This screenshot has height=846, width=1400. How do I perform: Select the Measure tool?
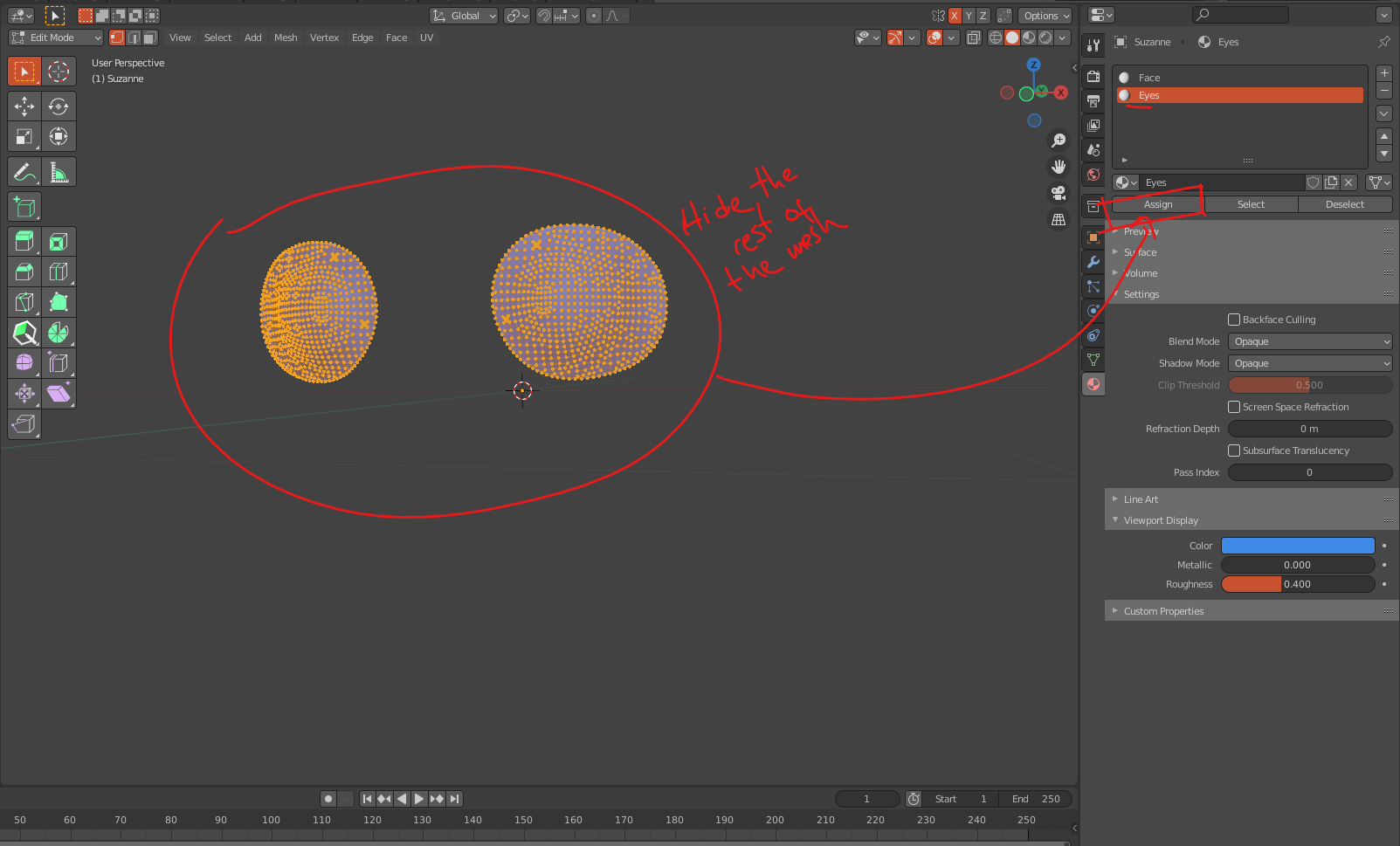point(59,172)
